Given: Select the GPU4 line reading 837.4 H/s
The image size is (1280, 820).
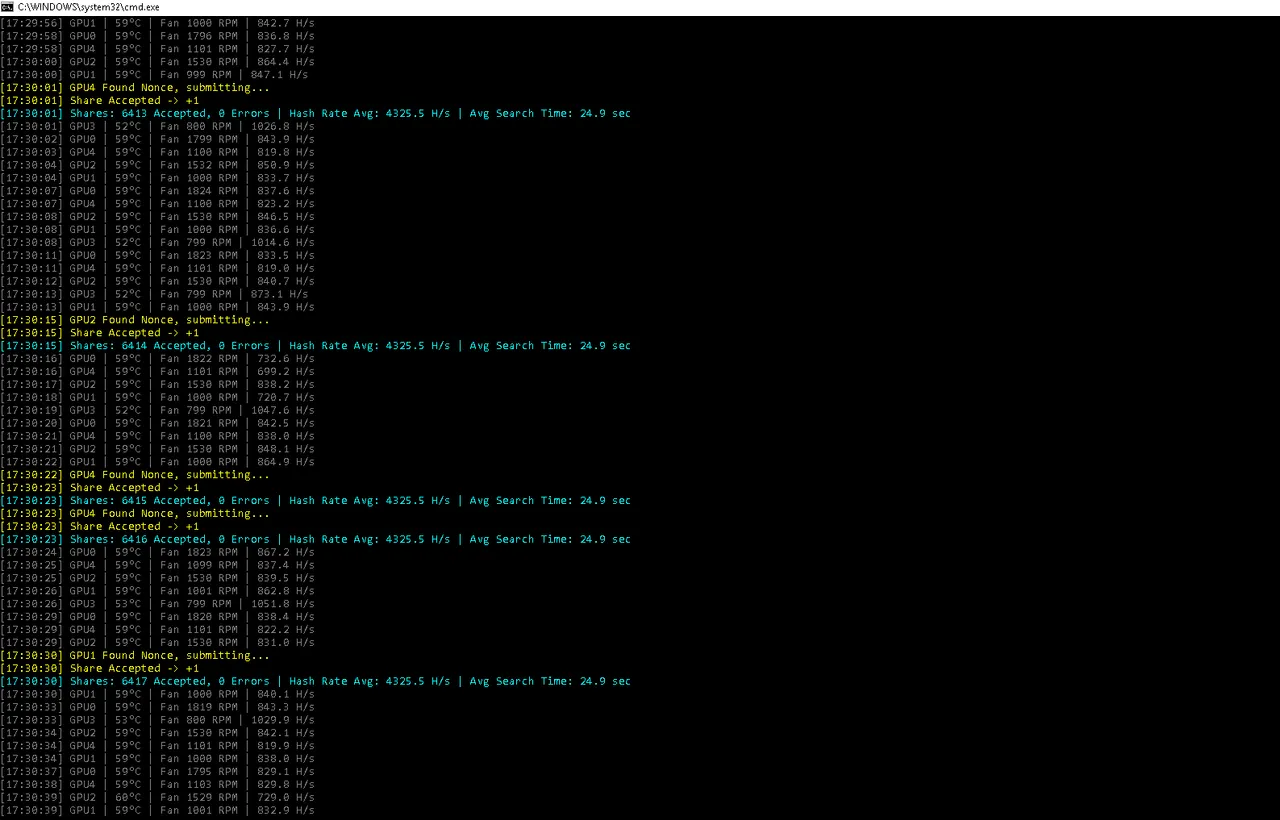Looking at the screenshot, I should 157,565.
